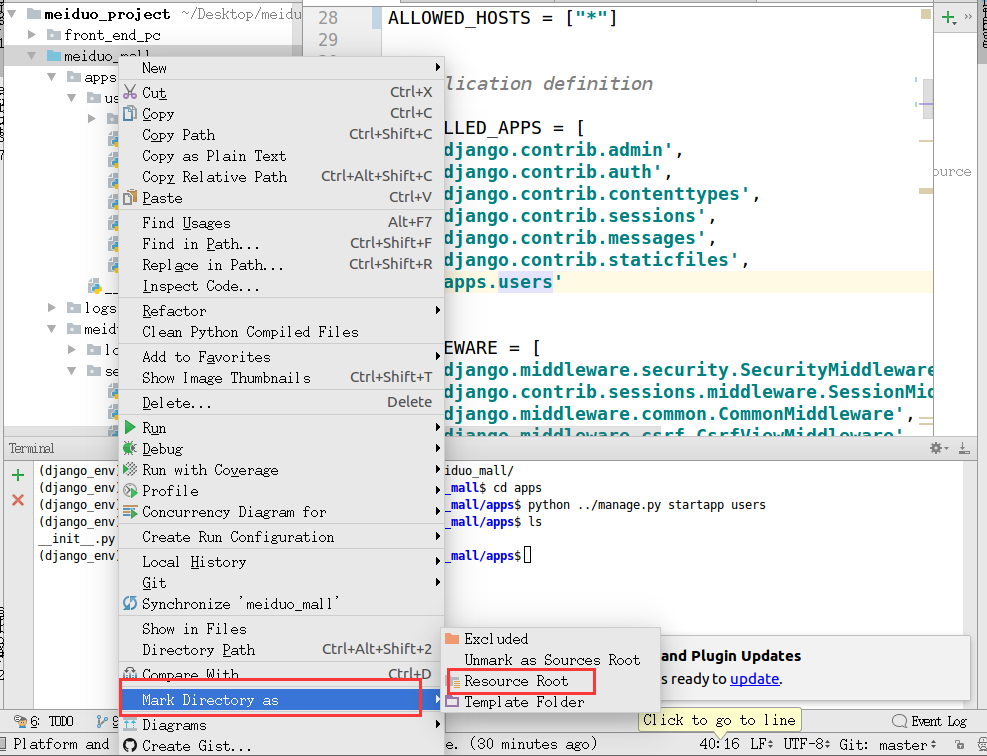Image resolution: width=987 pixels, height=756 pixels.
Task: Open the Local History submenu
Action: tap(281, 561)
